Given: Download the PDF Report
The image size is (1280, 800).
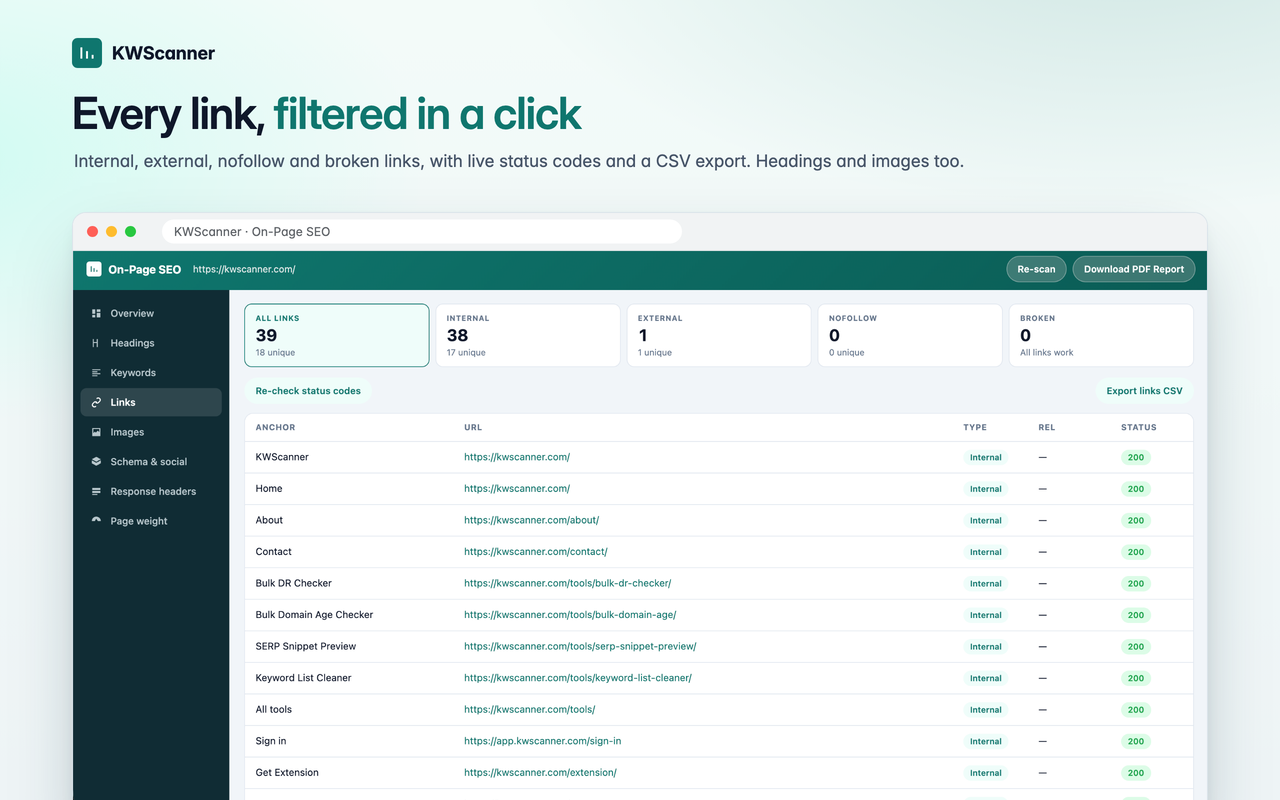Looking at the screenshot, I should coord(1134,269).
